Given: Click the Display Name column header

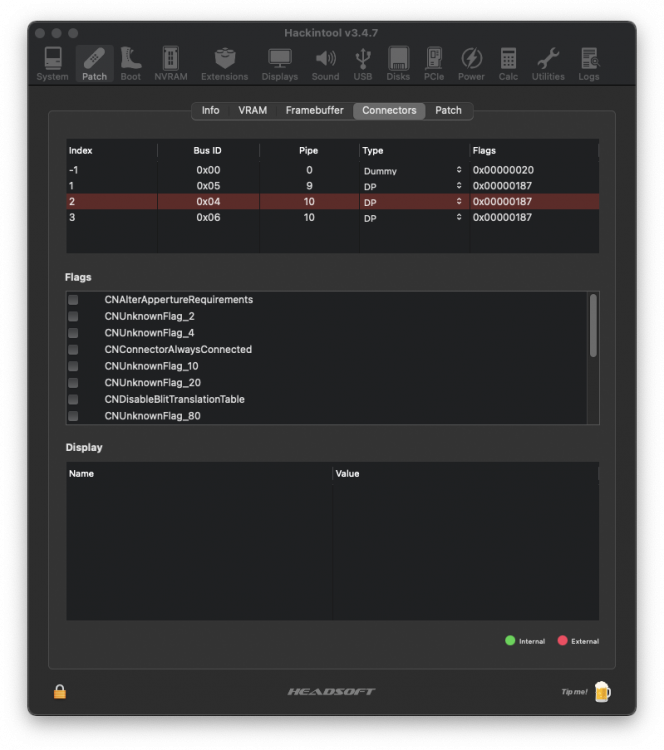Looking at the screenshot, I should pos(199,474).
